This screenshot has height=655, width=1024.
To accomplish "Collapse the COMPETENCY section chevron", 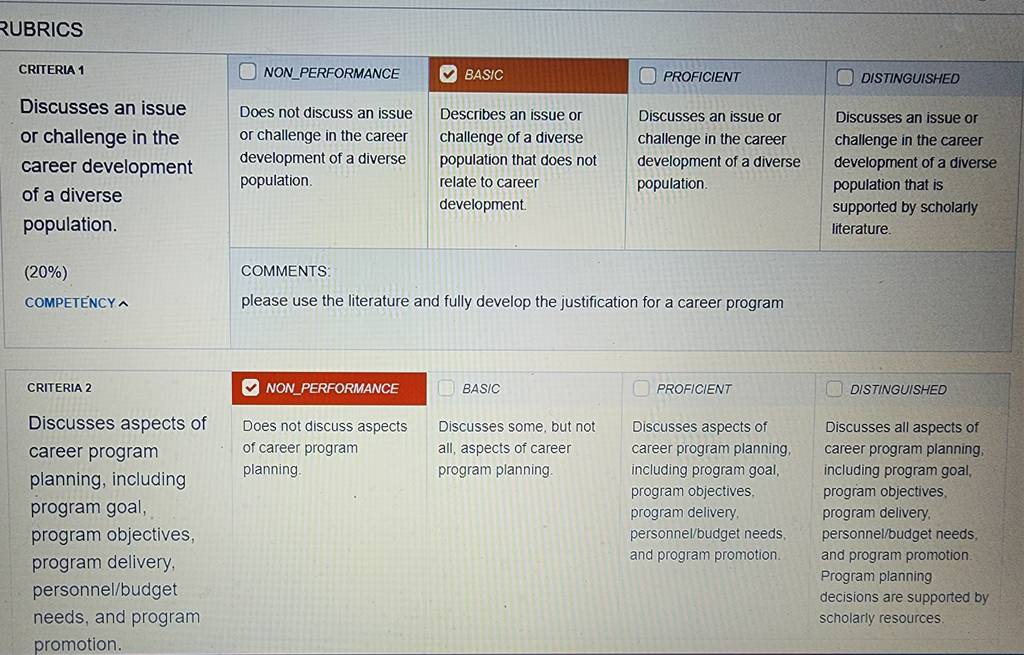I will (124, 304).
